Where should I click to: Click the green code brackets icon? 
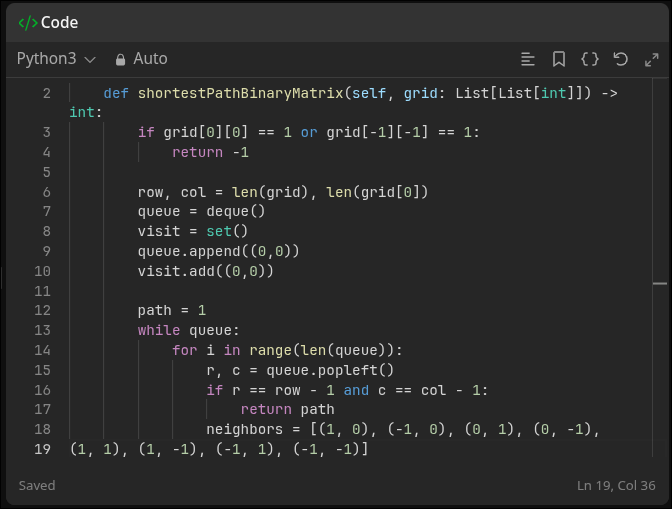[x=28, y=23]
